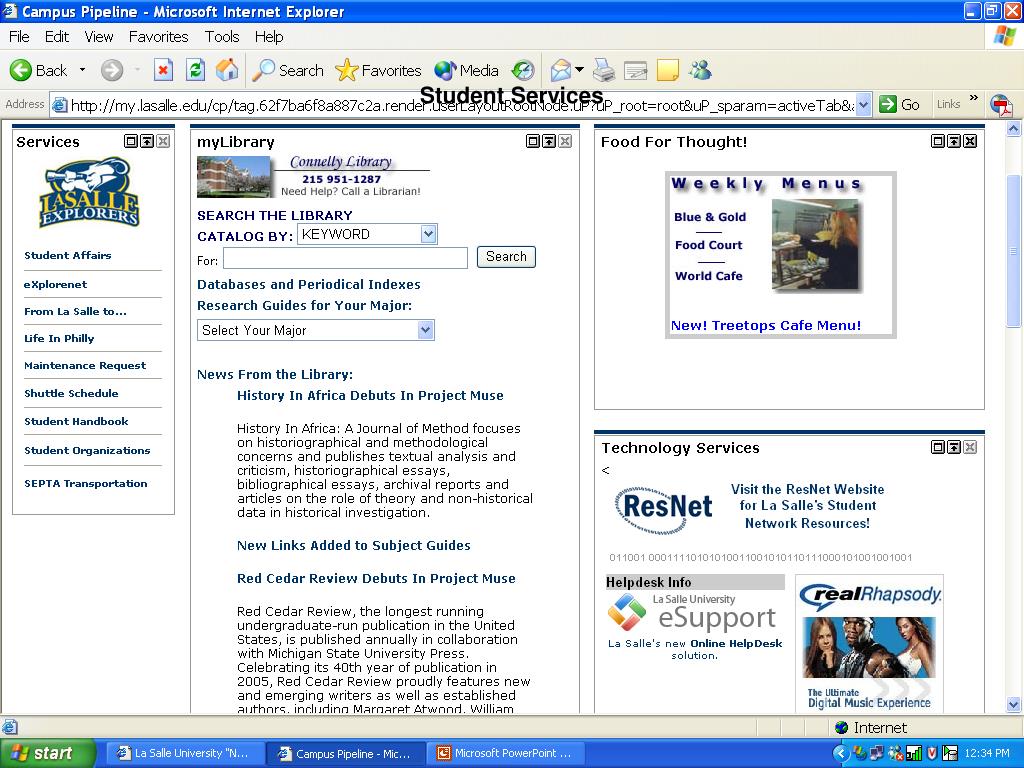Open the Tools menu
Viewport: 1024px width, 768px height.
point(222,37)
